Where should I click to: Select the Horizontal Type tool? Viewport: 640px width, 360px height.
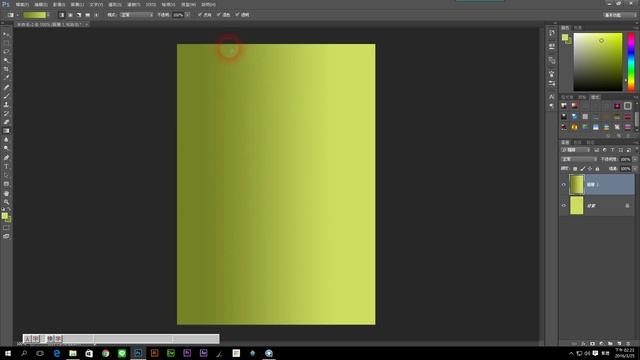[x=6, y=167]
